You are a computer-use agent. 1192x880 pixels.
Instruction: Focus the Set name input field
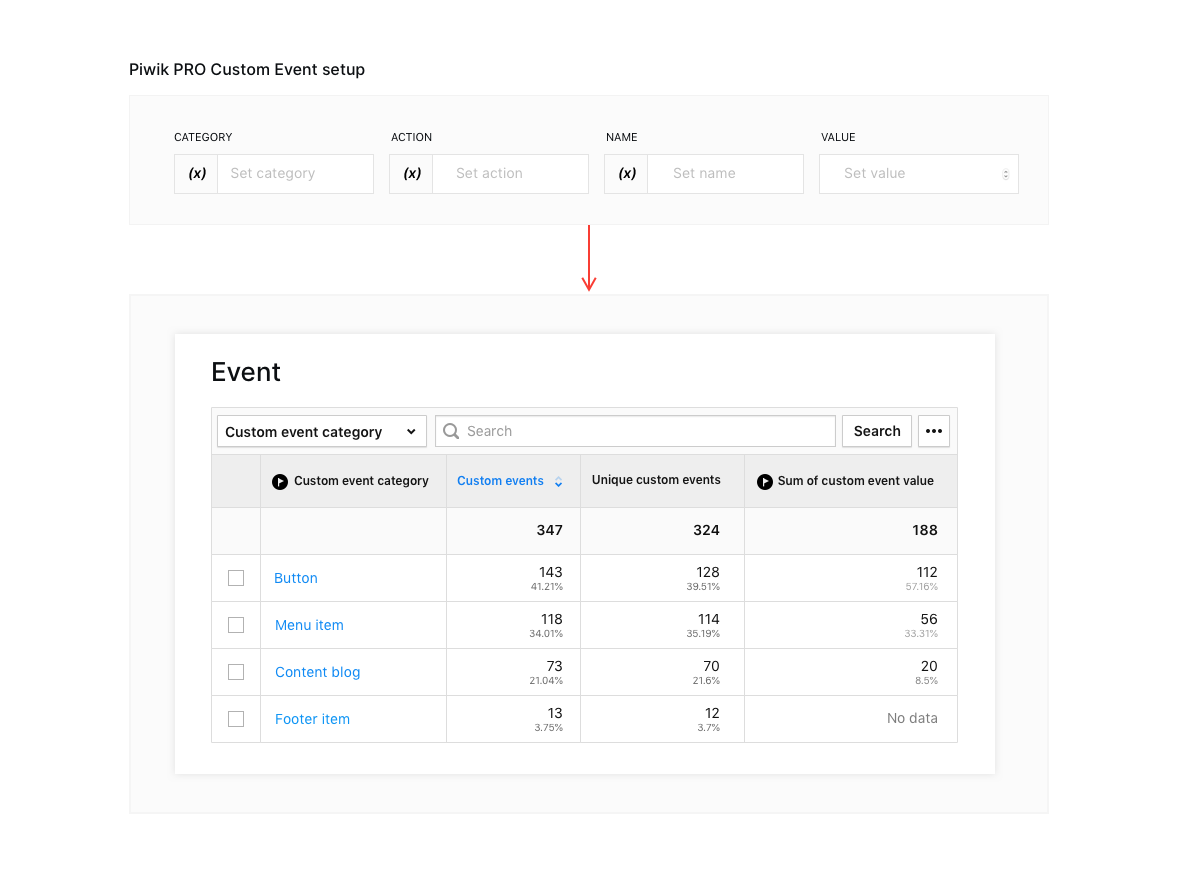pyautogui.click(x=725, y=173)
